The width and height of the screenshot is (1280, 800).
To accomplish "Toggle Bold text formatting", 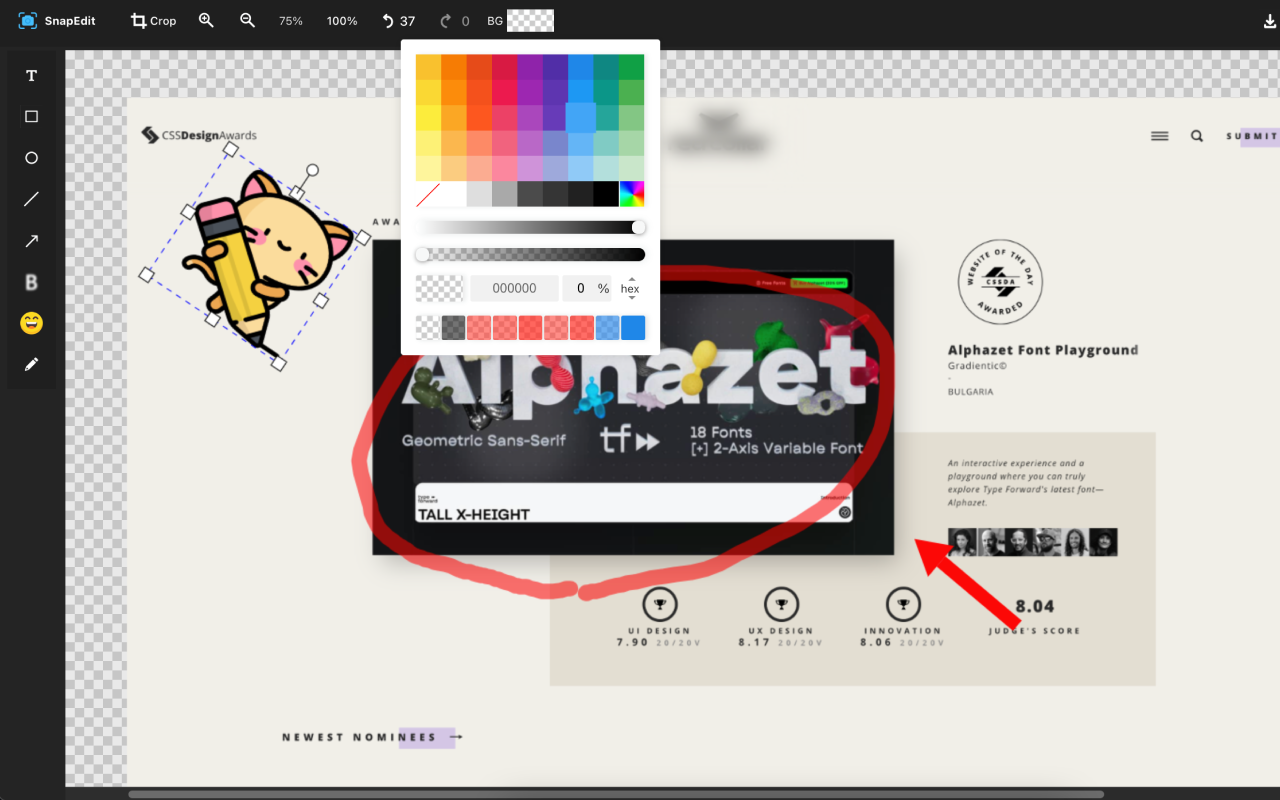I will tap(30, 281).
